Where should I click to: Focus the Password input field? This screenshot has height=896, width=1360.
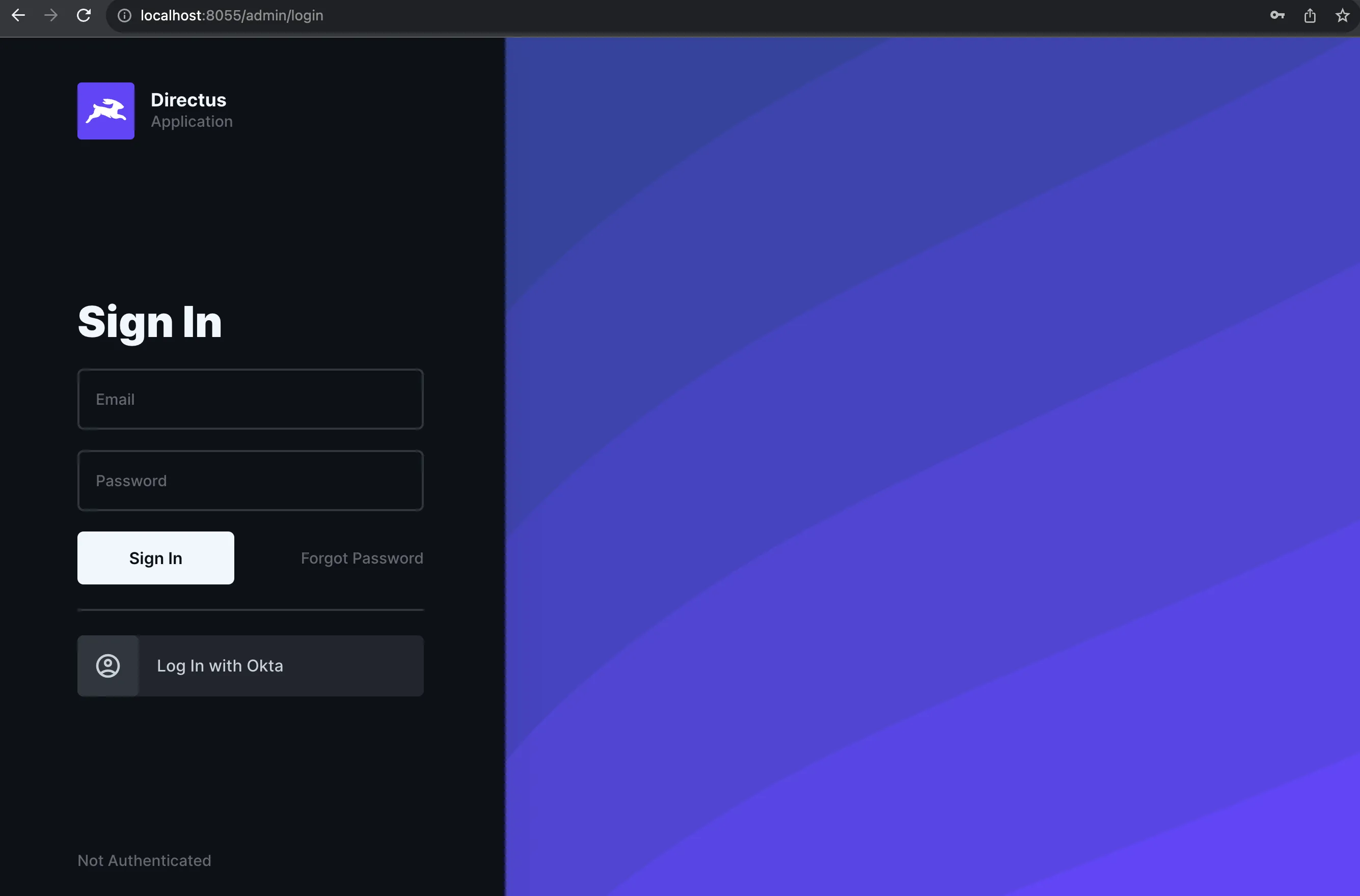click(x=251, y=481)
